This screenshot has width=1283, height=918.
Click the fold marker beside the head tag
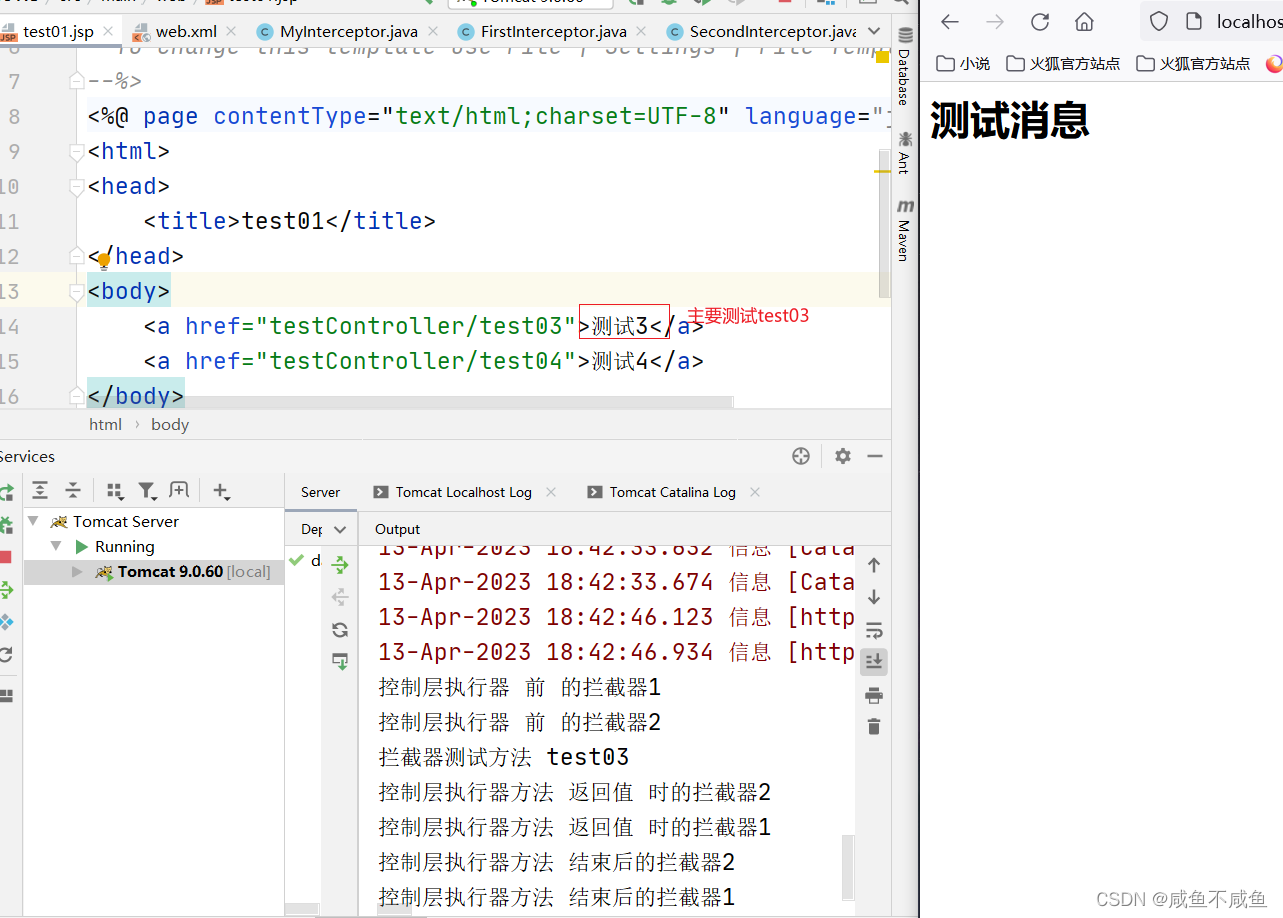(x=77, y=187)
